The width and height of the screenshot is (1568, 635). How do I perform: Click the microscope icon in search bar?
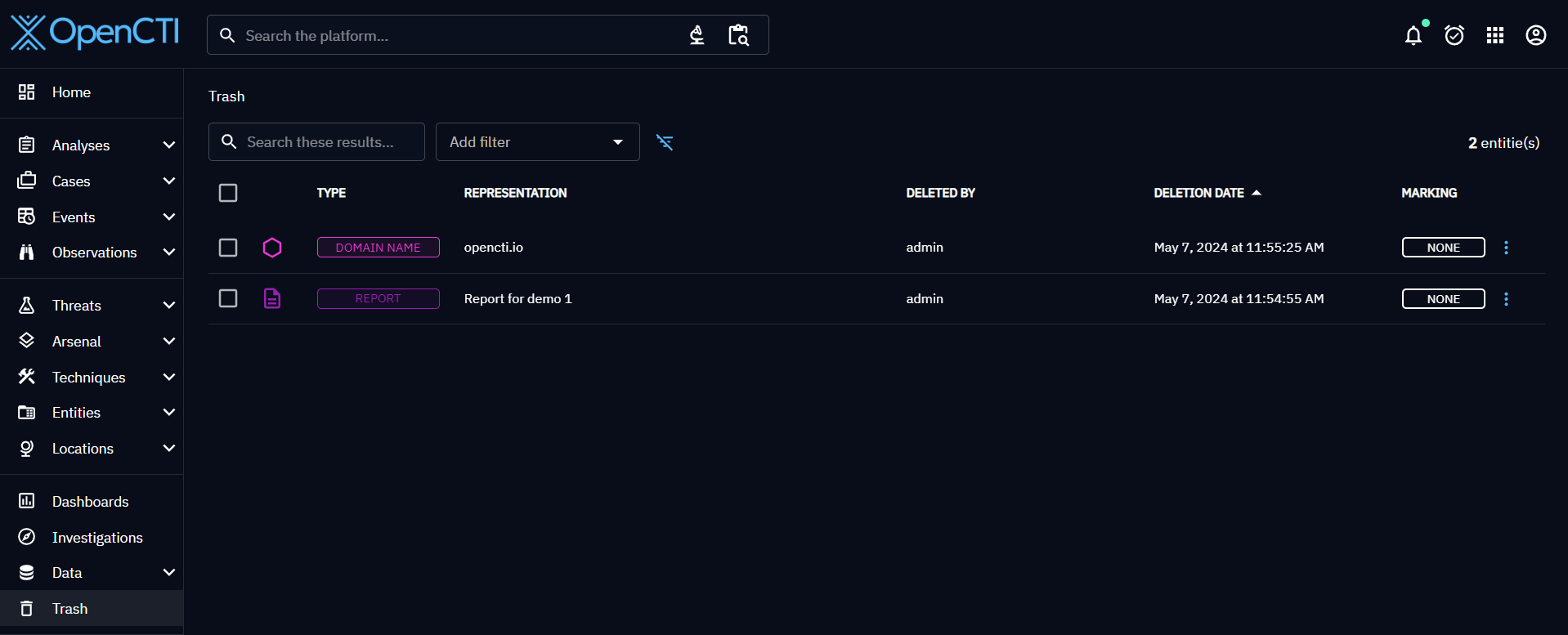pos(697,35)
